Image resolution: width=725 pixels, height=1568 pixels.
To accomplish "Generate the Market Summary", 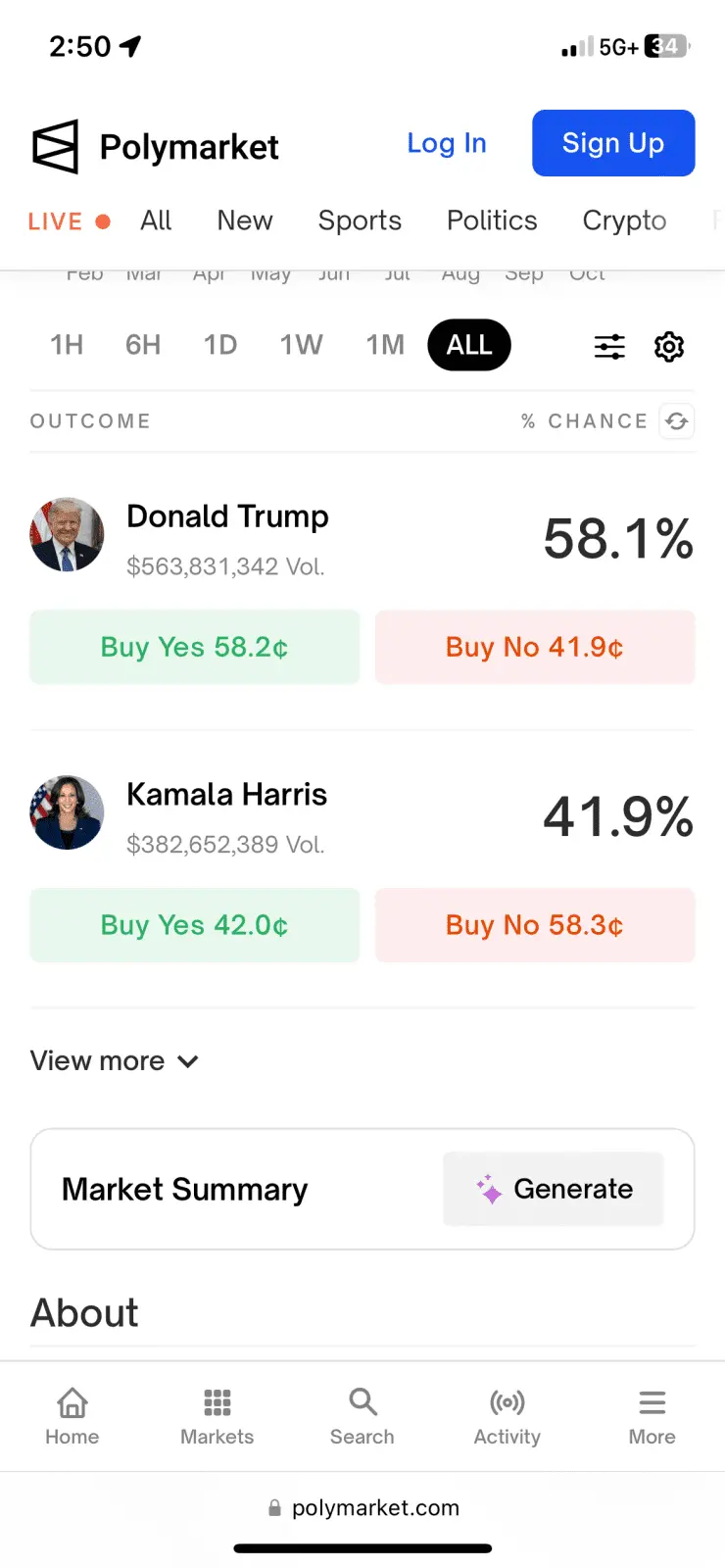I will 554,1189.
